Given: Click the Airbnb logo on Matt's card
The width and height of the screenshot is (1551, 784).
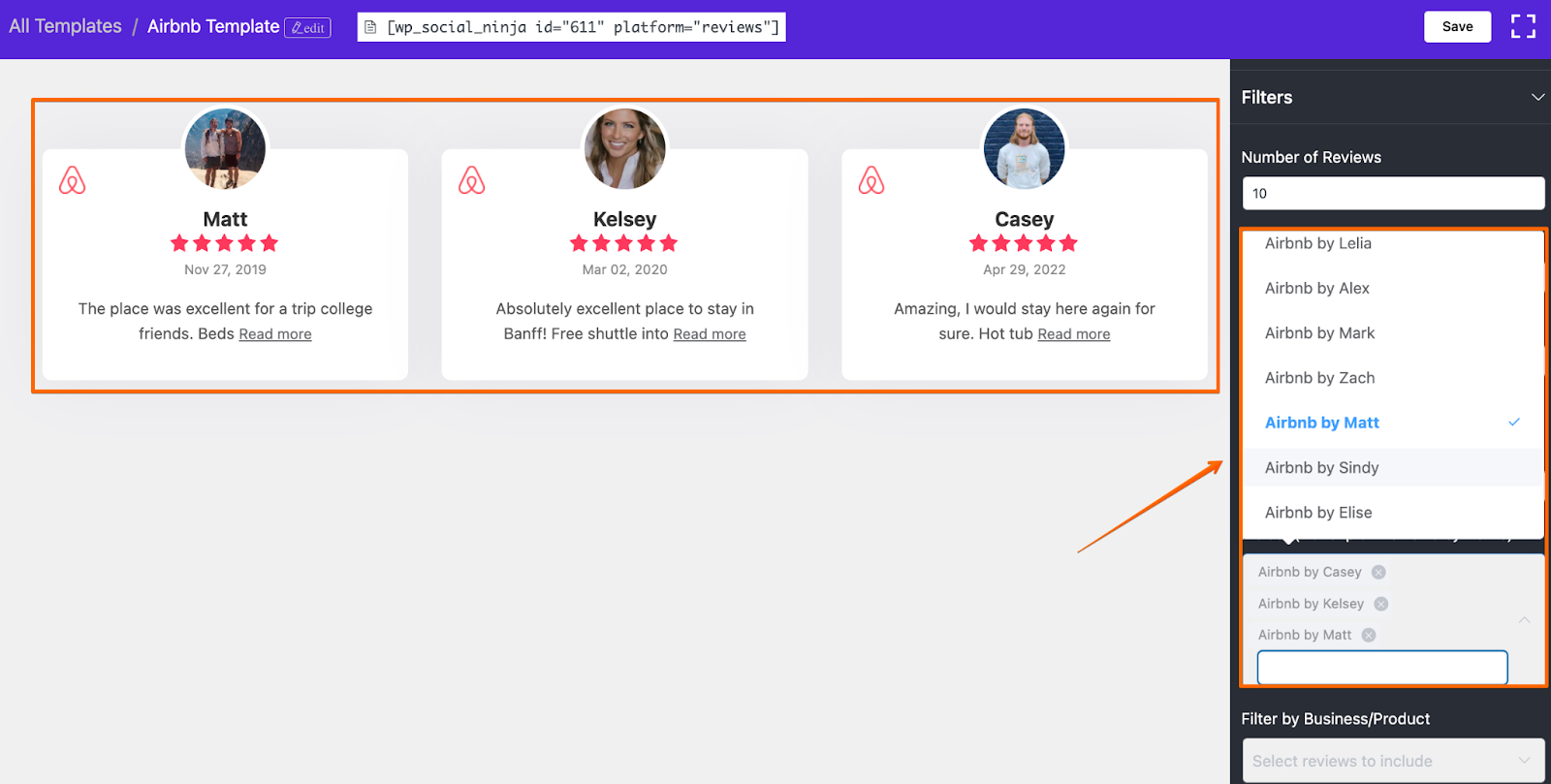Looking at the screenshot, I should [73, 180].
